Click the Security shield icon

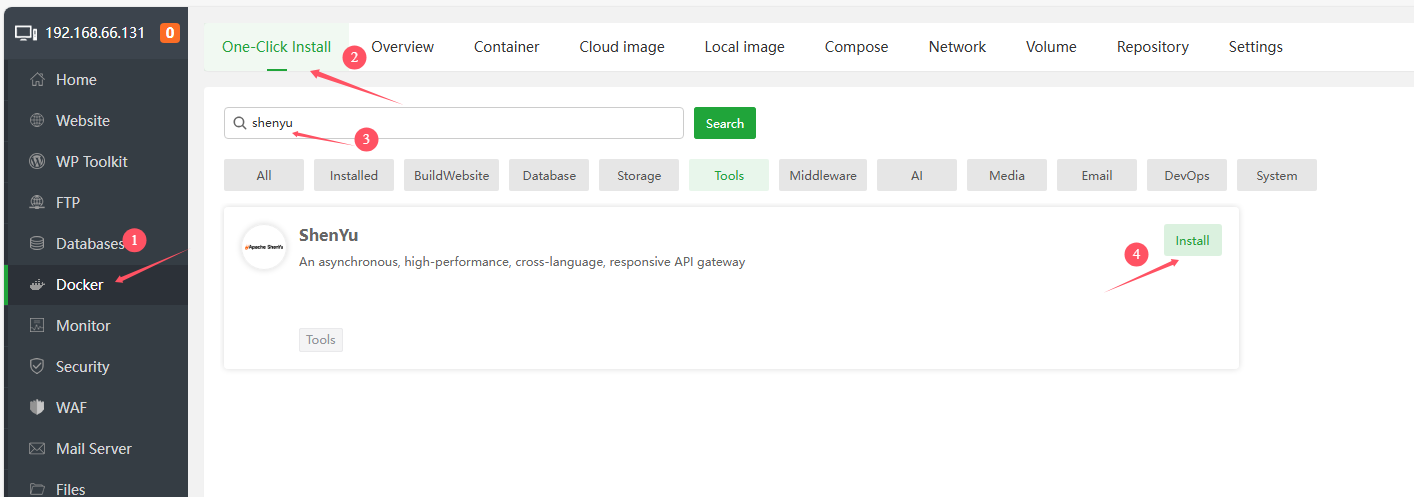coord(37,367)
